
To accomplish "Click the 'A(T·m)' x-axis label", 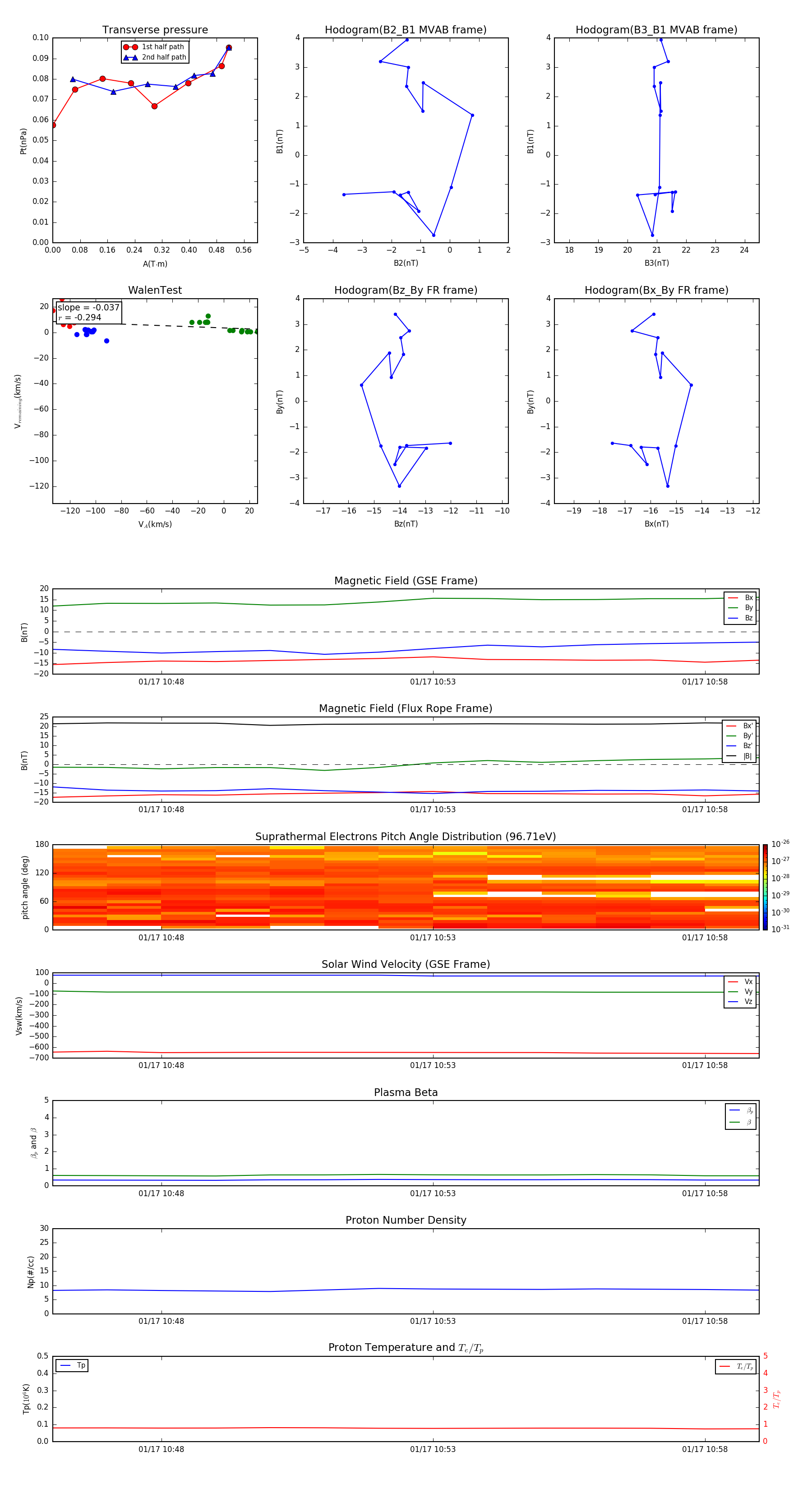I will pyautogui.click(x=155, y=264).
